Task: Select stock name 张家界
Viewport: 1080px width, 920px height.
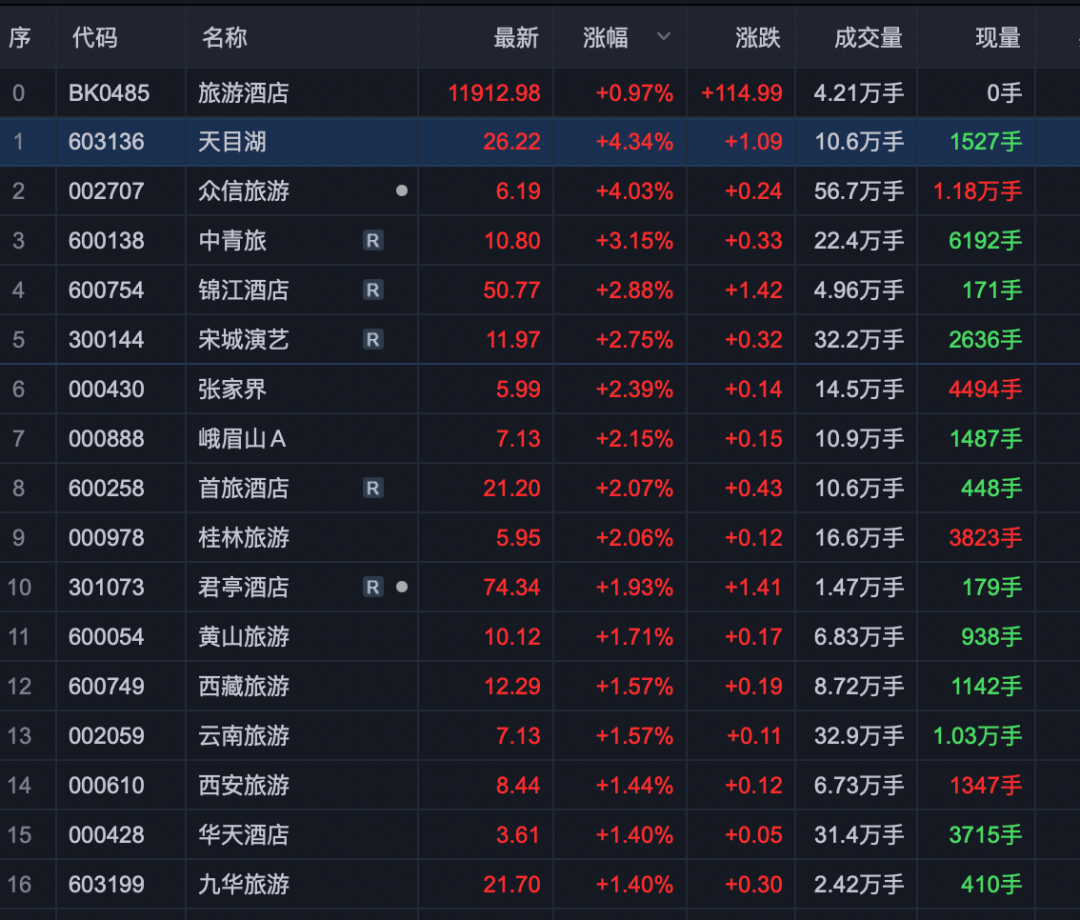Action: (x=232, y=389)
